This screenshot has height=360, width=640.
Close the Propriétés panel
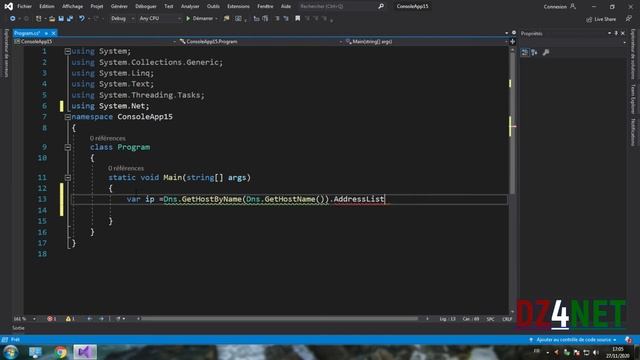[x=623, y=33]
